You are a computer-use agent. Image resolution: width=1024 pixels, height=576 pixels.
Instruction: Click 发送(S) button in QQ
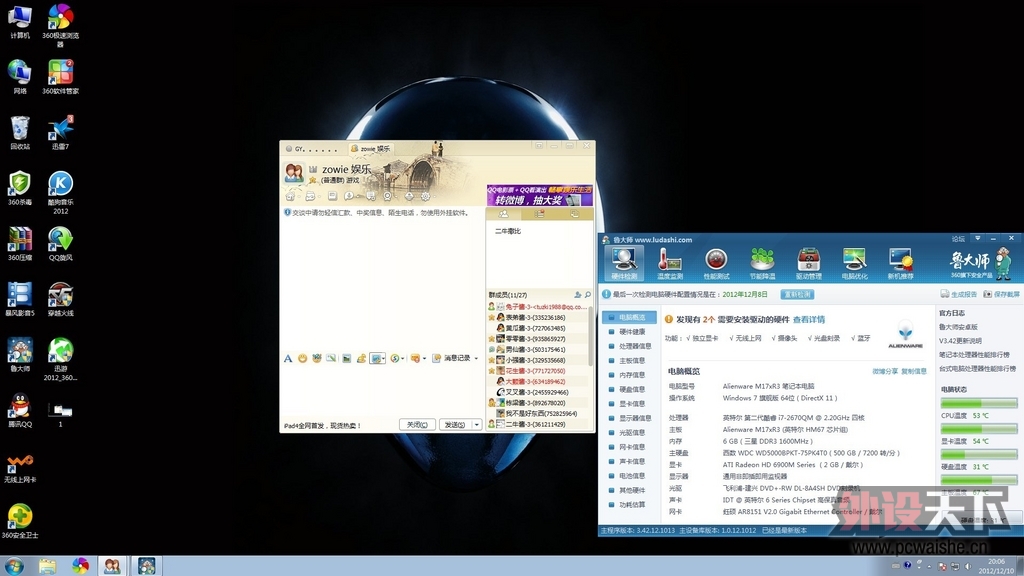(455, 424)
